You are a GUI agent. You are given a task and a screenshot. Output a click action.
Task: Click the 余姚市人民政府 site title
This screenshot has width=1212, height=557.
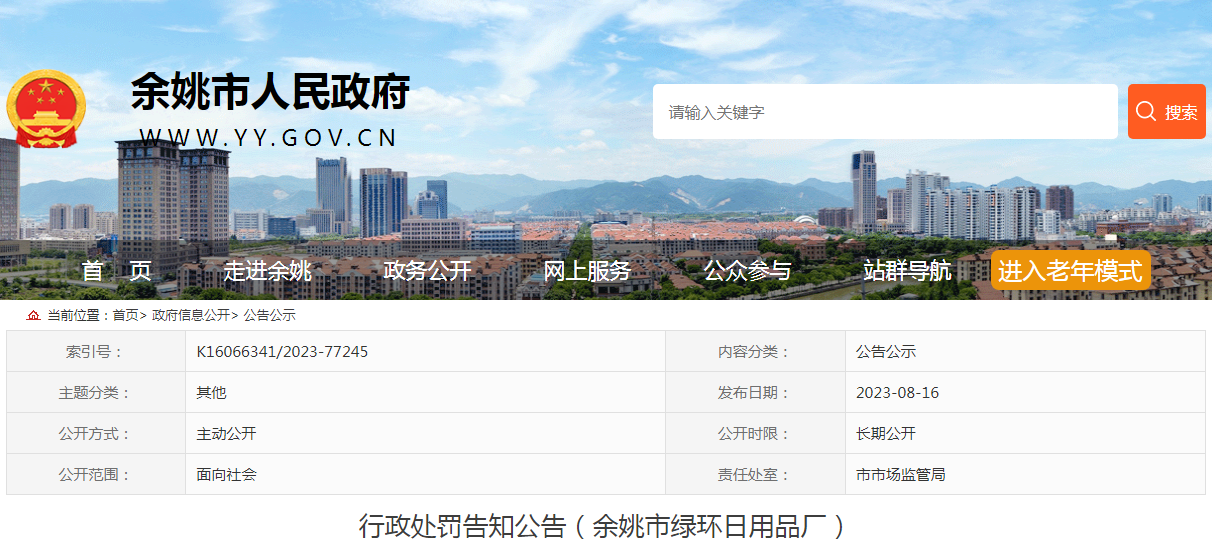(x=270, y=93)
